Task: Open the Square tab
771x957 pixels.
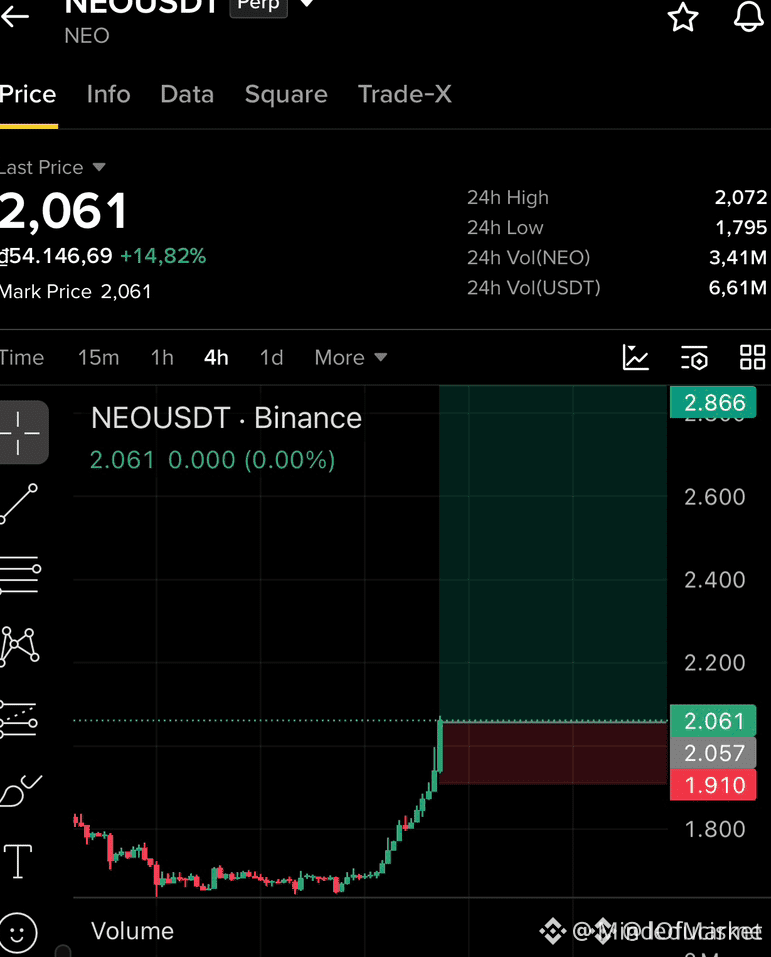Action: 286,95
